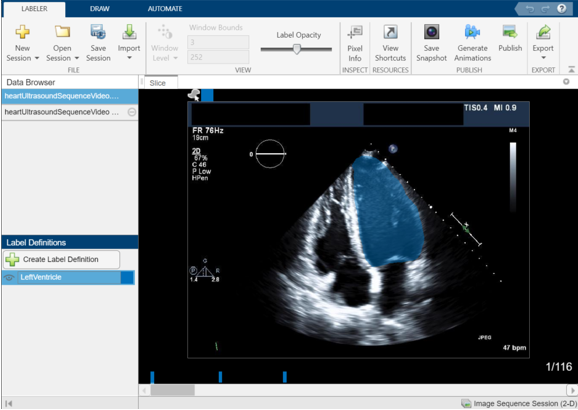The width and height of the screenshot is (578, 410).
Task: Click the Undo arrow in title bar
Action: 530,9
